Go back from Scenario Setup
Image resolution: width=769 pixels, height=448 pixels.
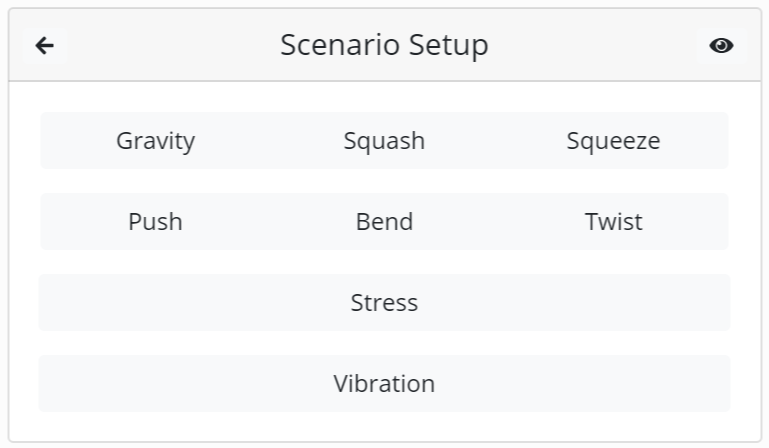45,46
